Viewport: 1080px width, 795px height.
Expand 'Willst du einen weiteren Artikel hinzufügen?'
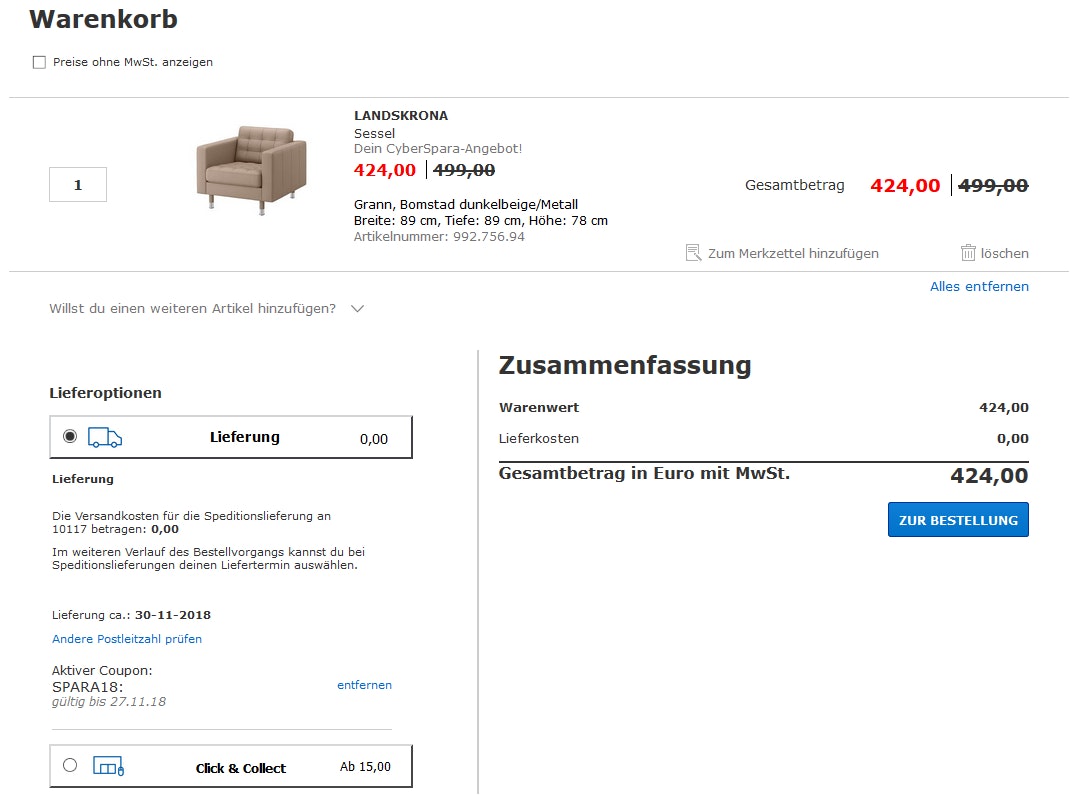[192, 309]
